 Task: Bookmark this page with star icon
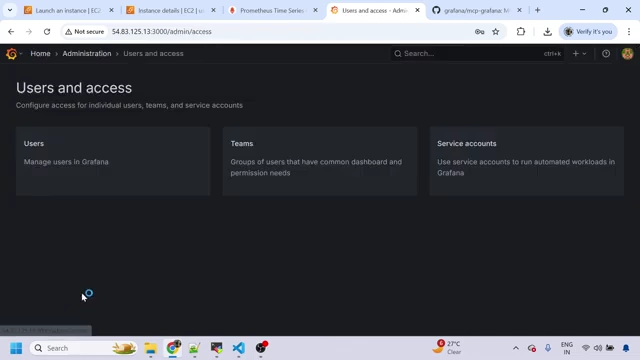click(x=496, y=31)
